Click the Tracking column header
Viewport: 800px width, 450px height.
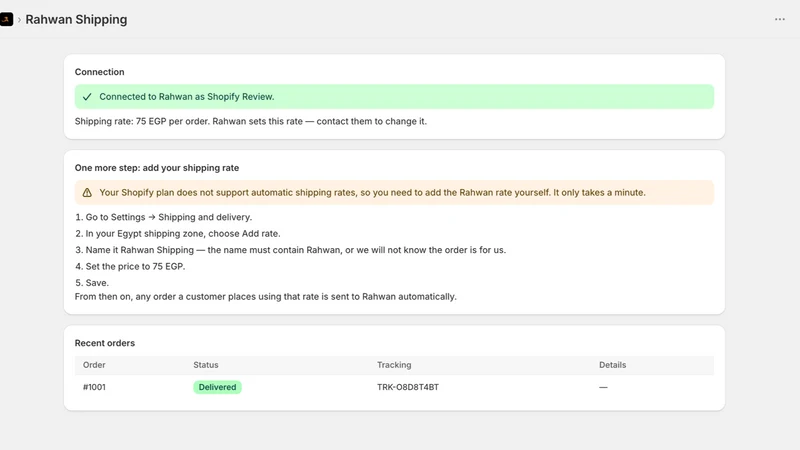(394, 365)
